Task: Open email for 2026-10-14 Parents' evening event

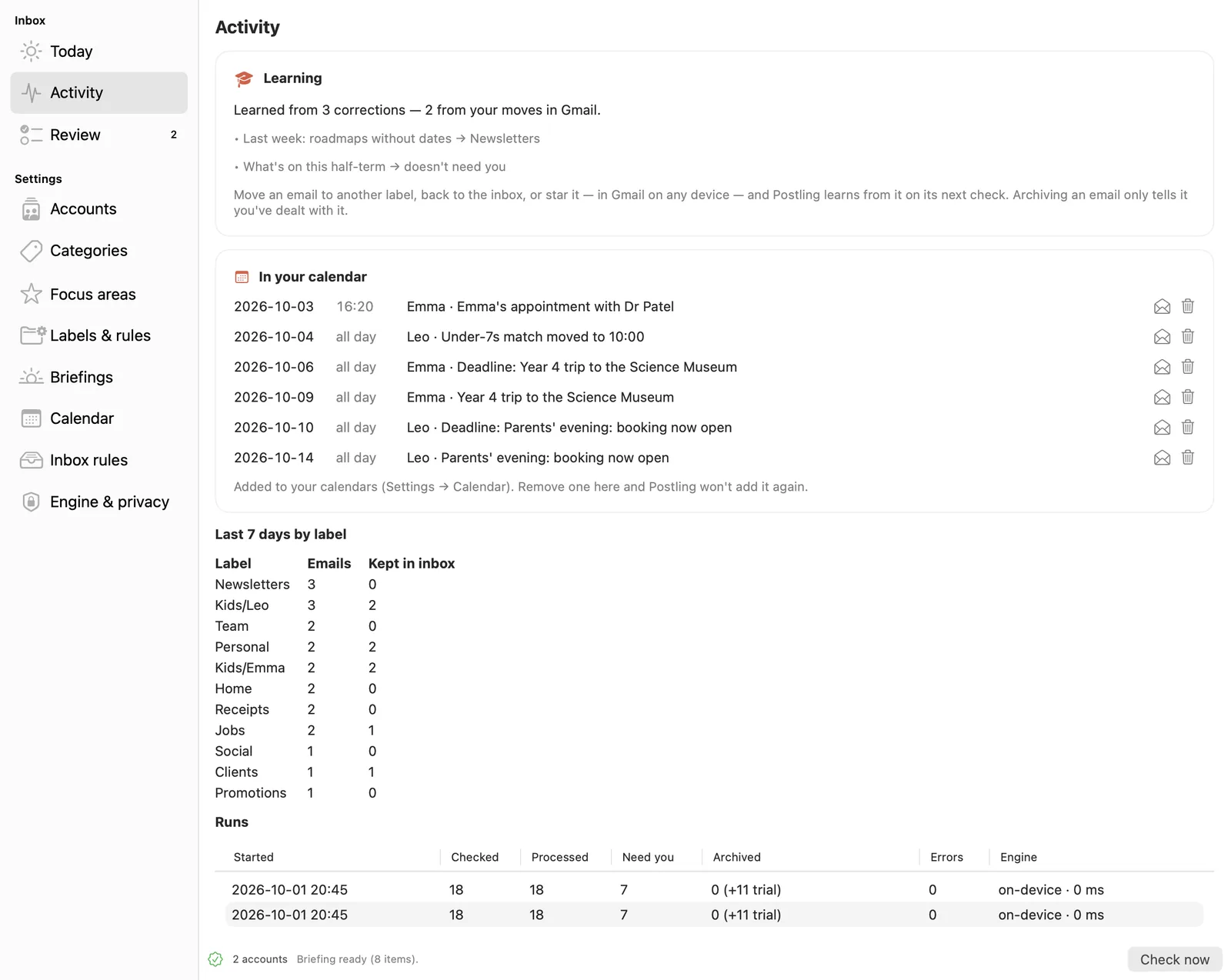Action: click(x=1162, y=458)
